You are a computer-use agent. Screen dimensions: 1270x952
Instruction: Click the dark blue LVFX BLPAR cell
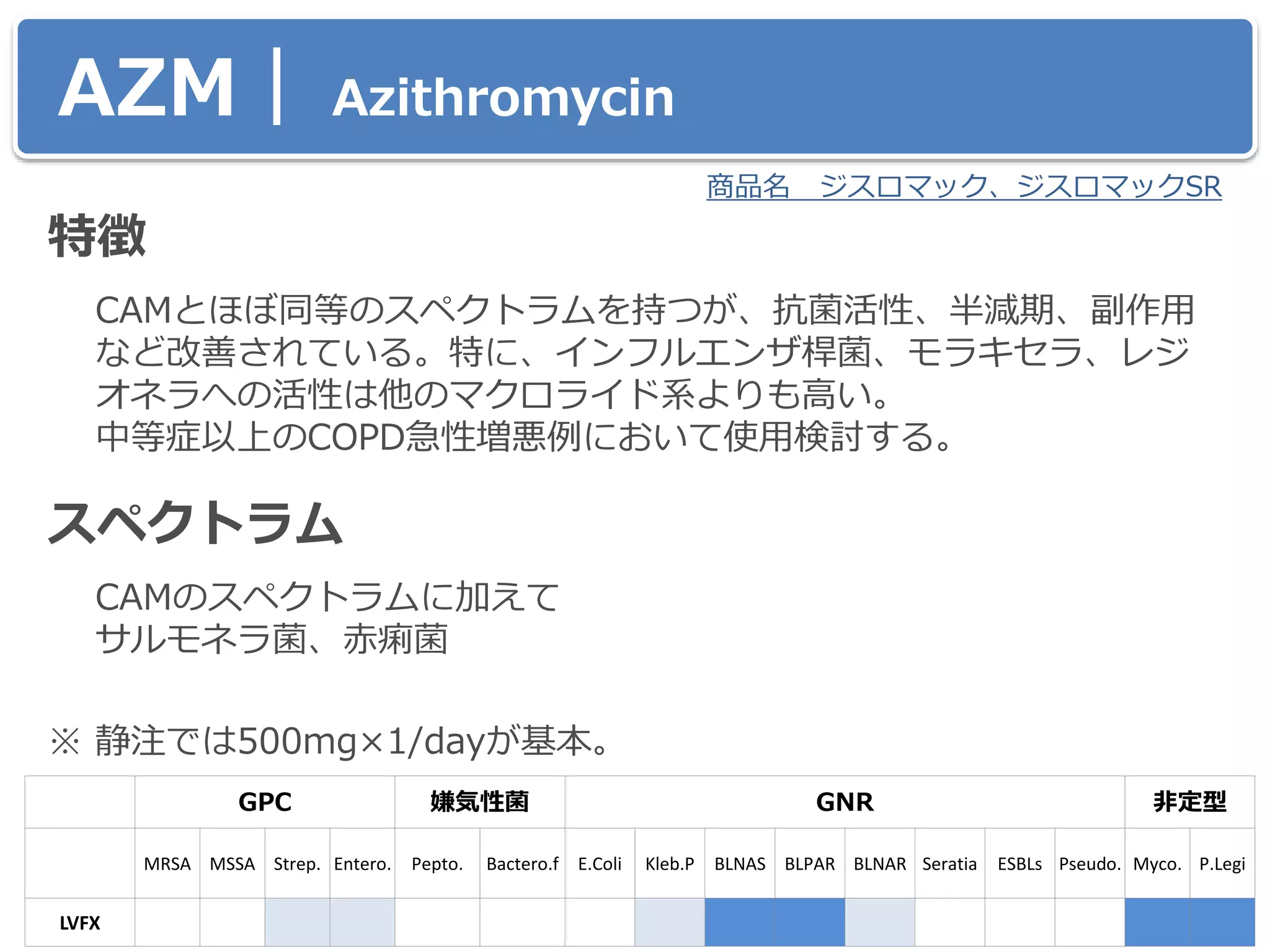click(810, 922)
